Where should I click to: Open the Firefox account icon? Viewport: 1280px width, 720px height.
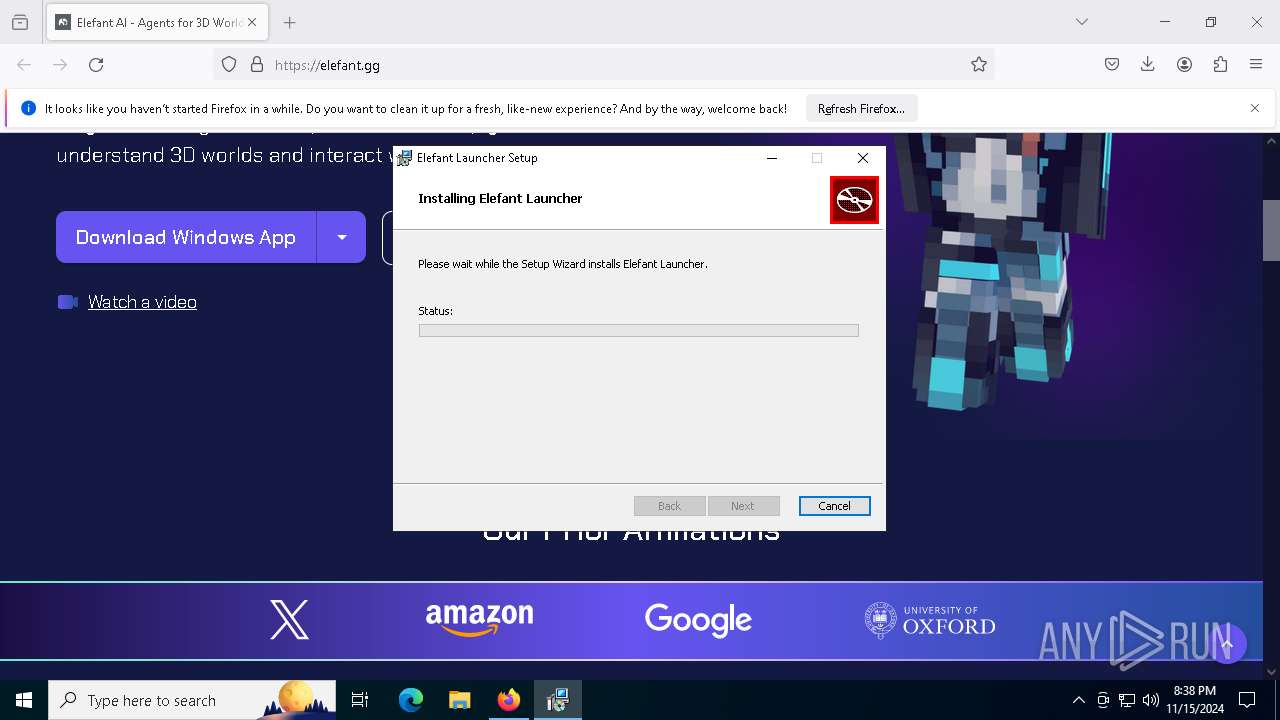click(x=1184, y=65)
